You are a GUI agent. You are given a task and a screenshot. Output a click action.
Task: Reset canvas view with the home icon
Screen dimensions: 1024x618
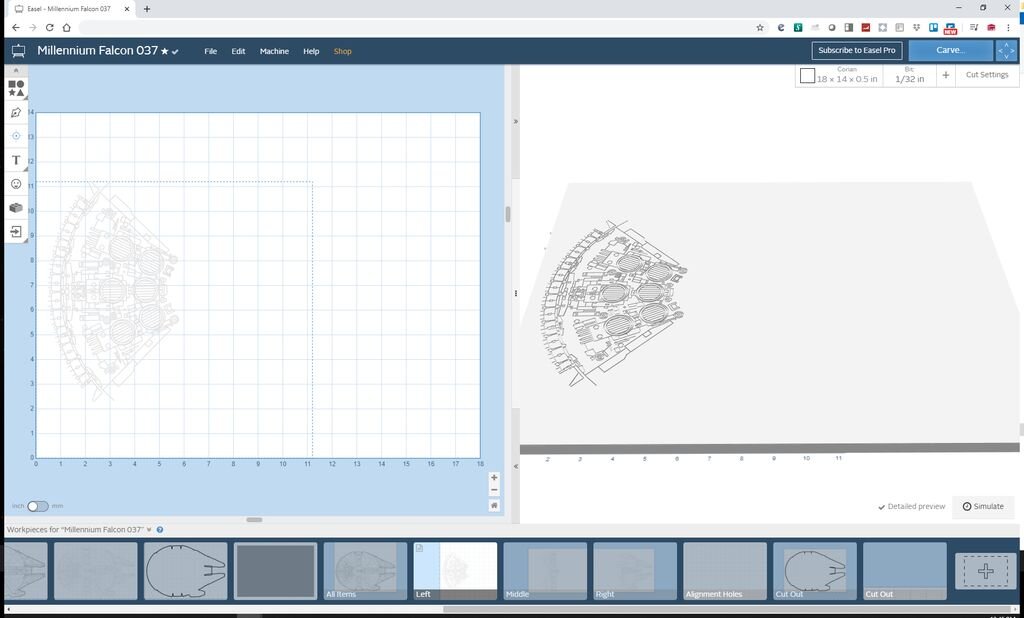[494, 505]
